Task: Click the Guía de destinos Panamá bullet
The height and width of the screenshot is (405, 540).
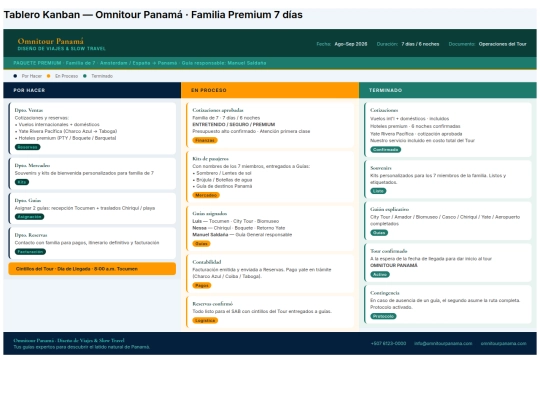Action: click(x=222, y=186)
